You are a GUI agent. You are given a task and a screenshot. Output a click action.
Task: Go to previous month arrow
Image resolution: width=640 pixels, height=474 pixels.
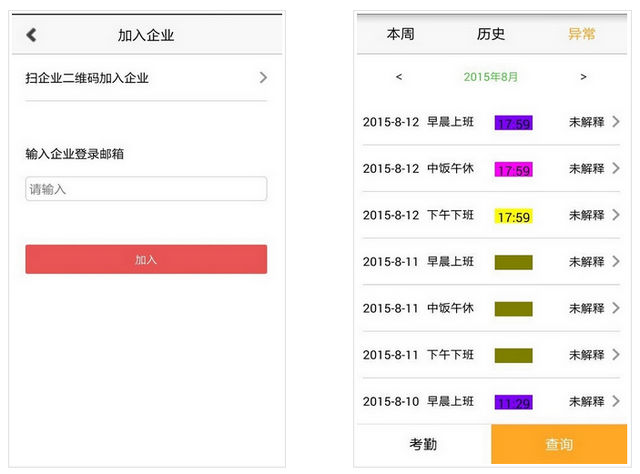pyautogui.click(x=399, y=77)
